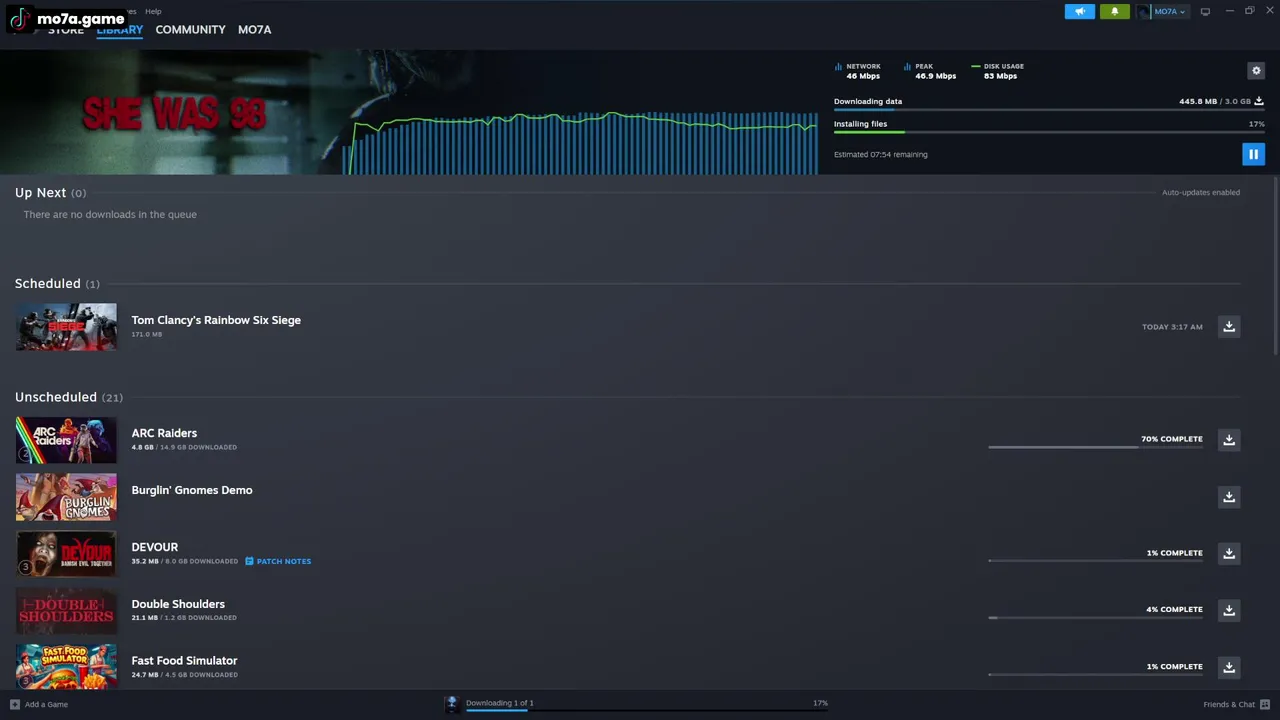Click the Downloading data progress bar
Viewport: 1280px width, 720px height.
(1049, 109)
